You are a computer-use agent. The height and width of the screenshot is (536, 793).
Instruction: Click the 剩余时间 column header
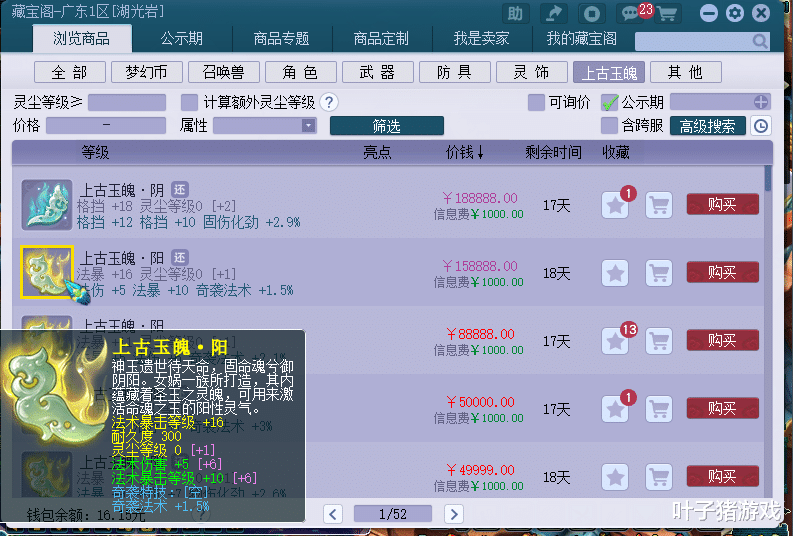coord(553,152)
